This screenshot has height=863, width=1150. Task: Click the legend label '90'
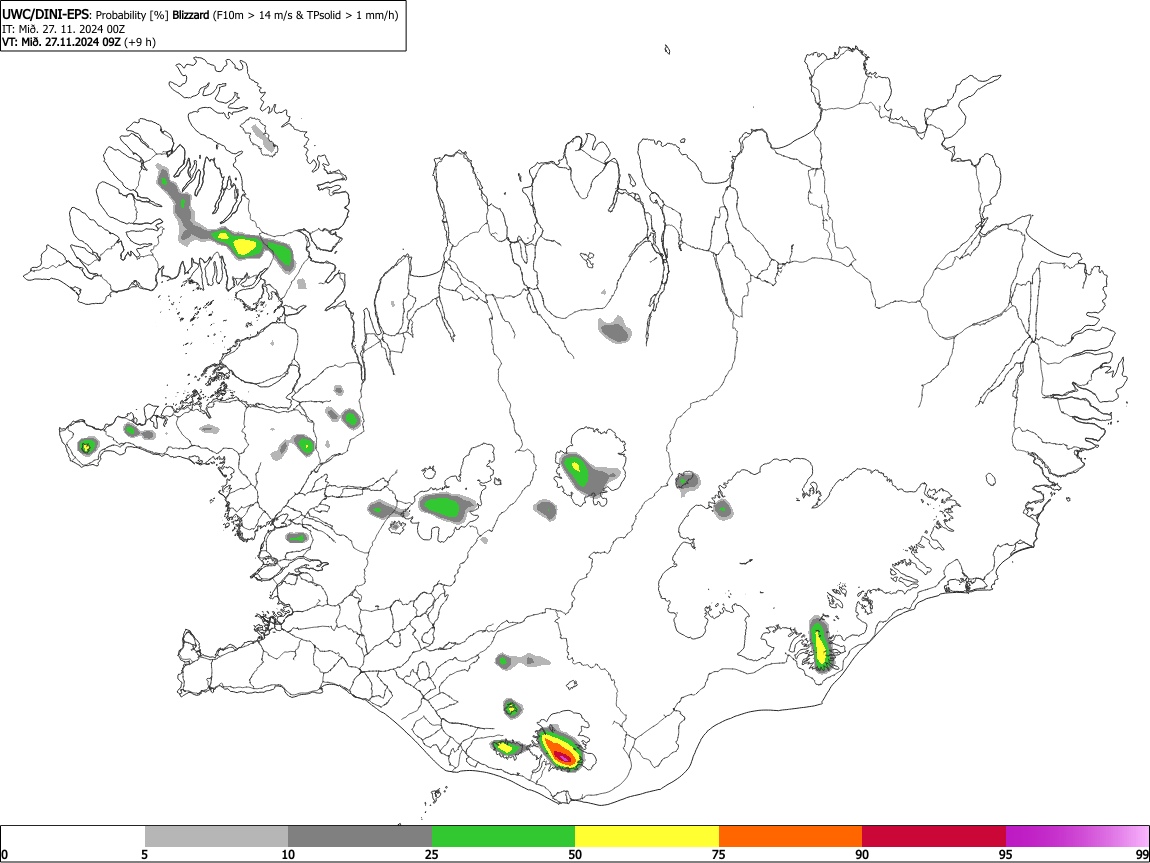tap(862, 854)
